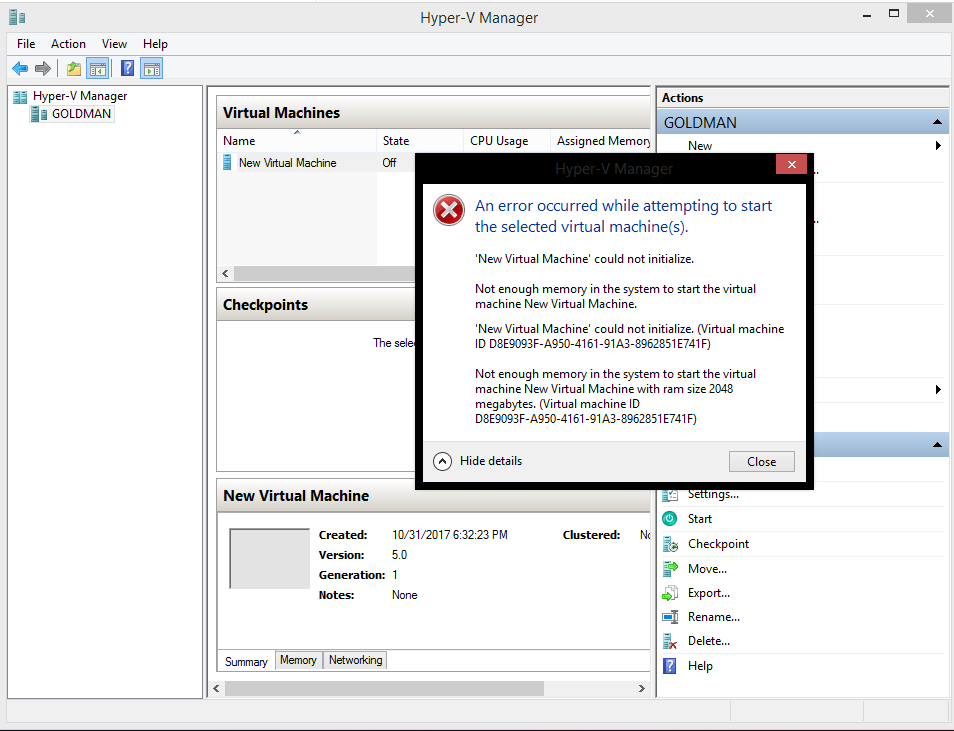Collapse details with Hide details chevron
The width and height of the screenshot is (954, 731).
(442, 461)
